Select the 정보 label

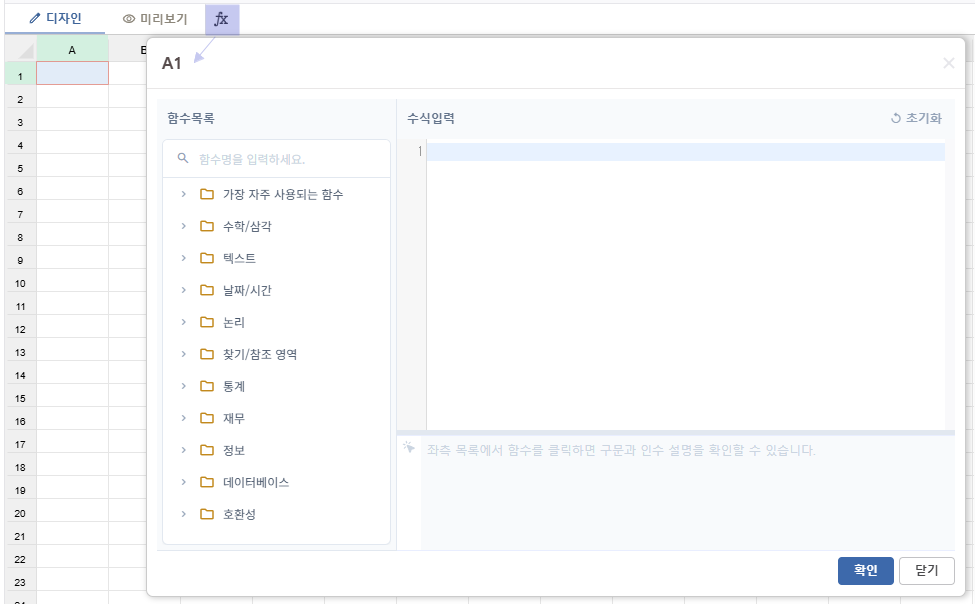234,450
